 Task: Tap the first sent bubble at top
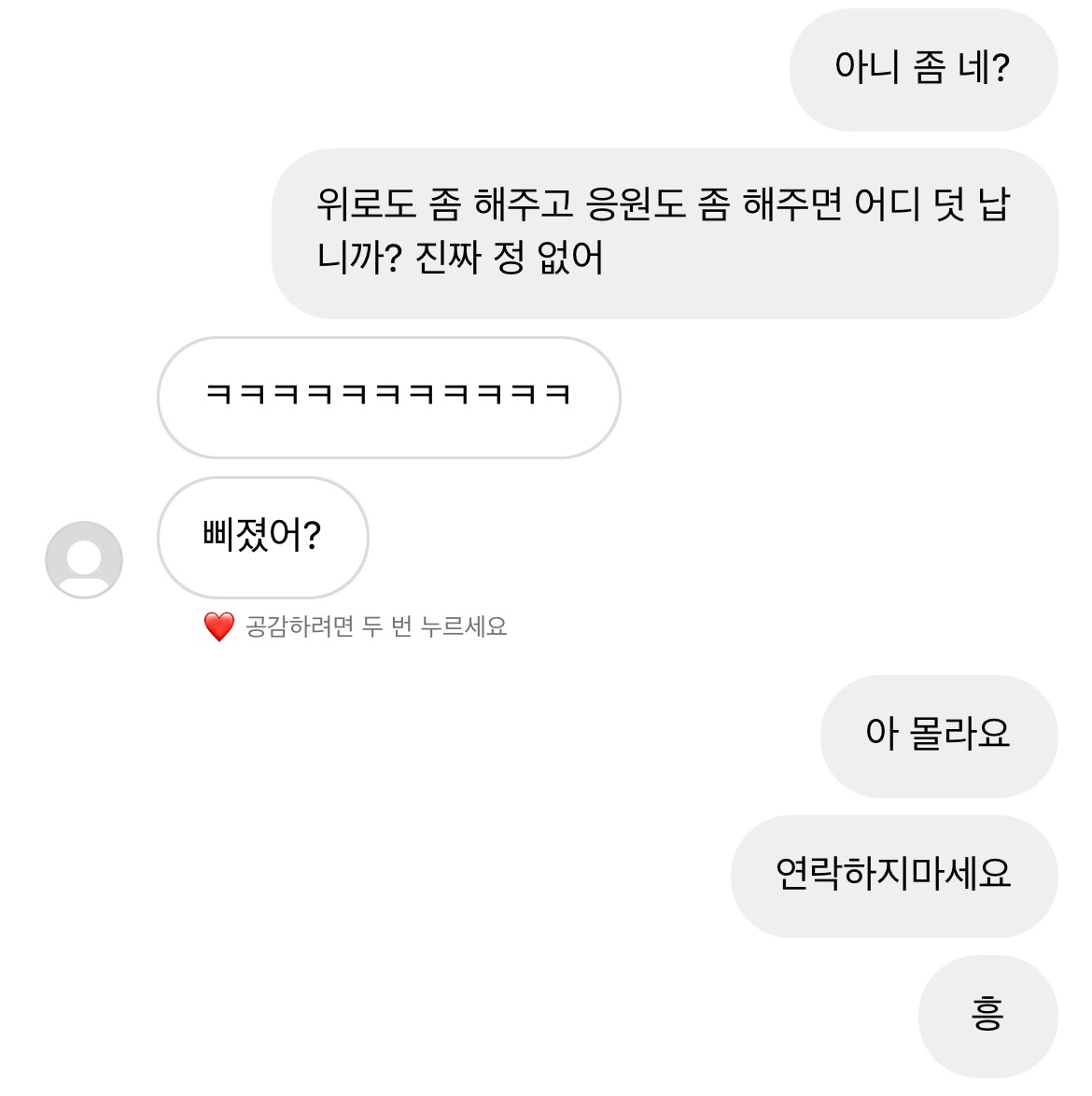922,69
